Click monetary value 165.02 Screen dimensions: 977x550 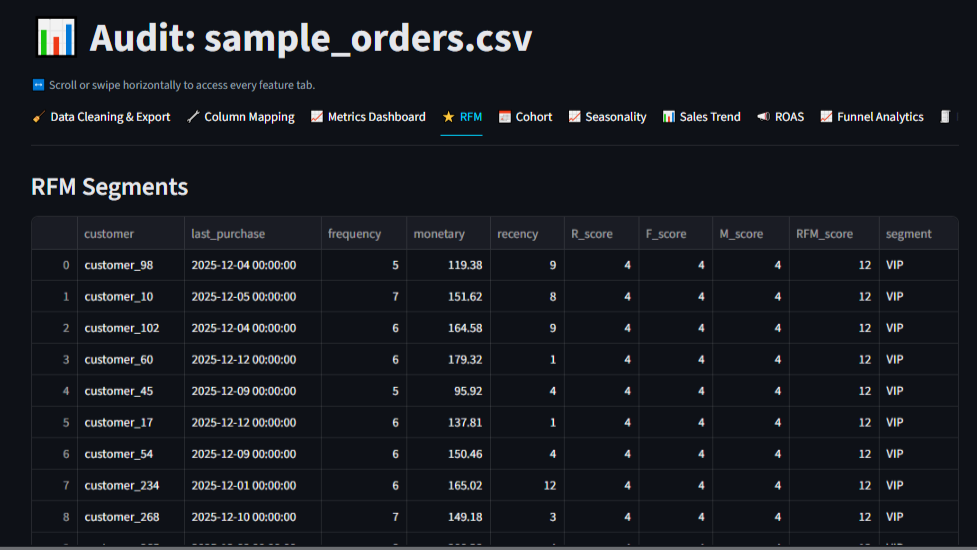tap(449, 485)
